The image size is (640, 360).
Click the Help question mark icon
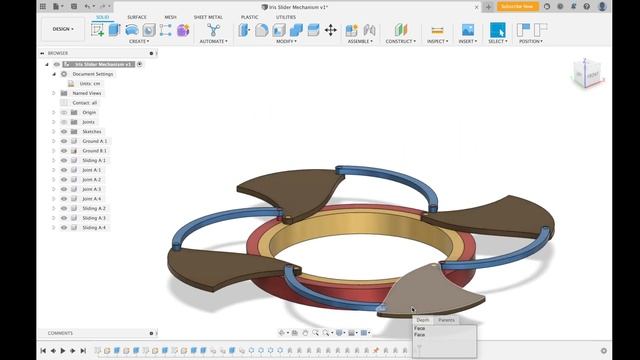pyautogui.click(x=587, y=7)
